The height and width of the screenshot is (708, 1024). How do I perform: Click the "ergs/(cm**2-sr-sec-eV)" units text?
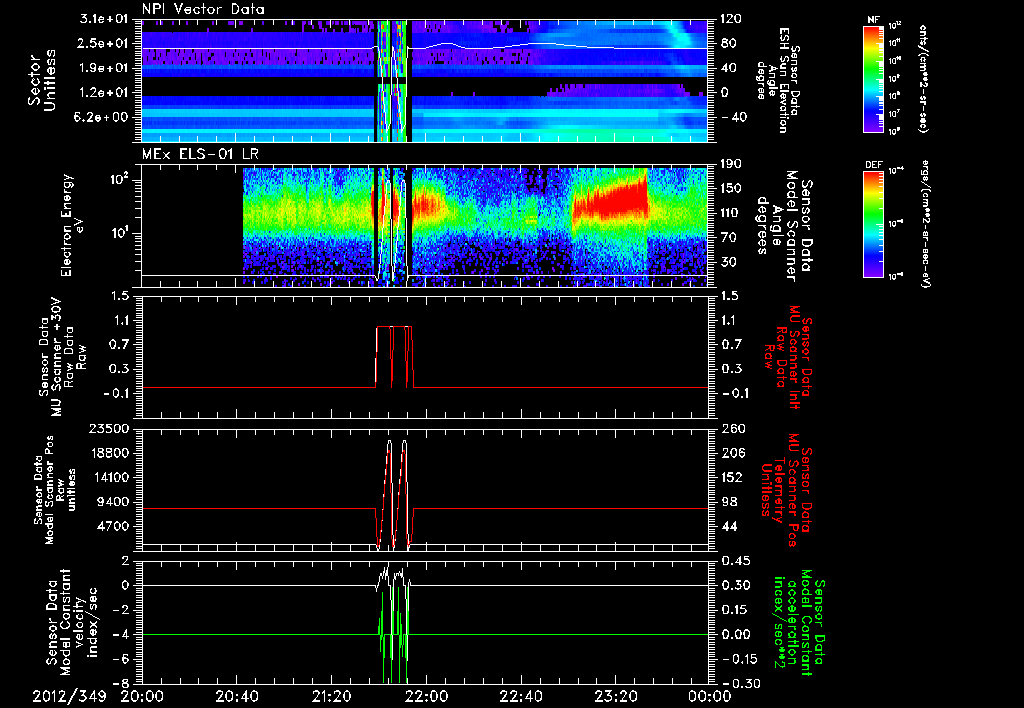coord(926,224)
